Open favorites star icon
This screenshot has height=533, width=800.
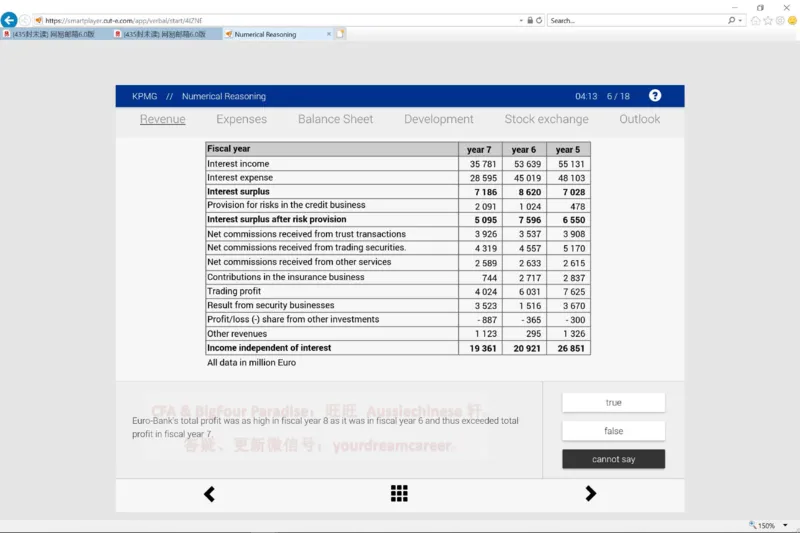(x=768, y=20)
